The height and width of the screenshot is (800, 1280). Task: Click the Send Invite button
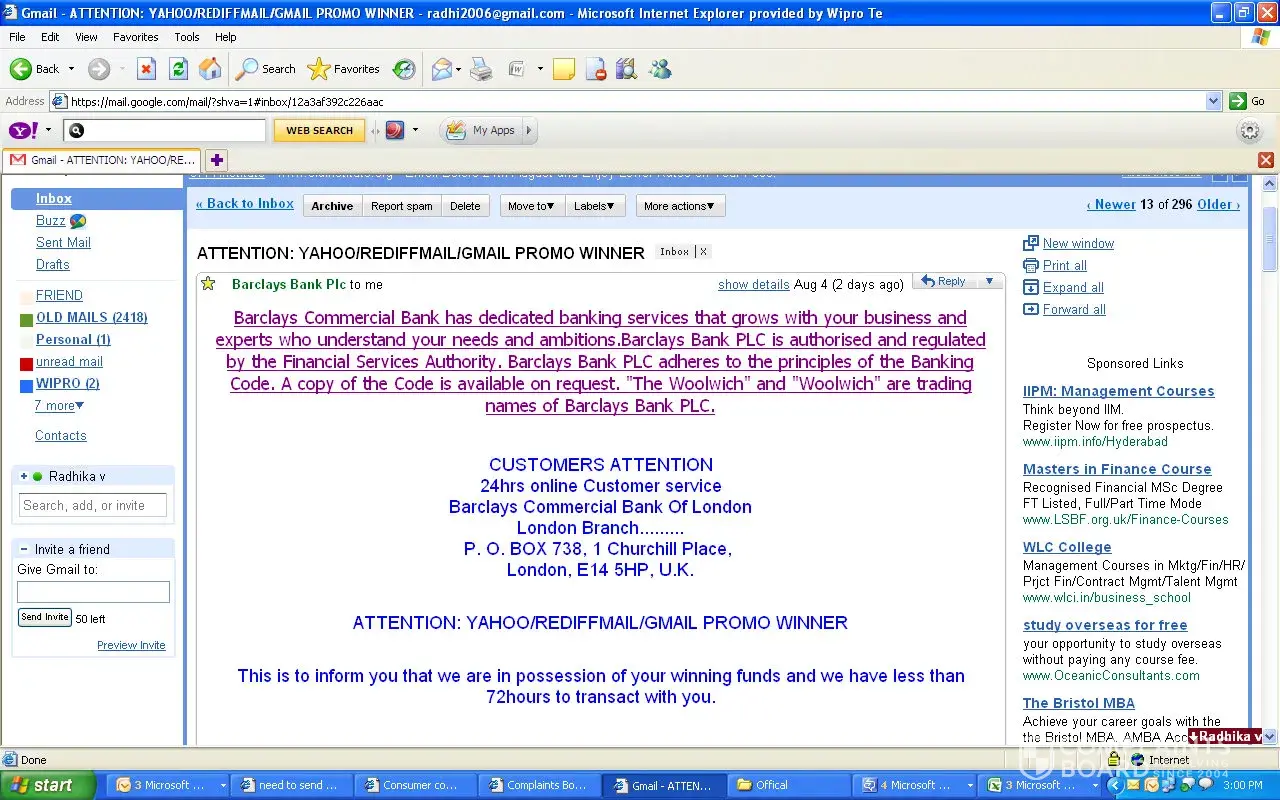click(44, 617)
